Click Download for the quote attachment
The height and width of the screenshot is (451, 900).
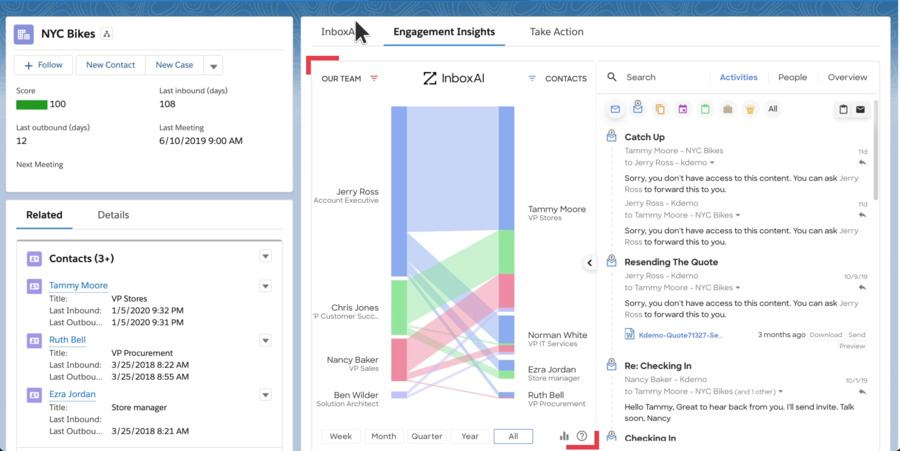(825, 335)
